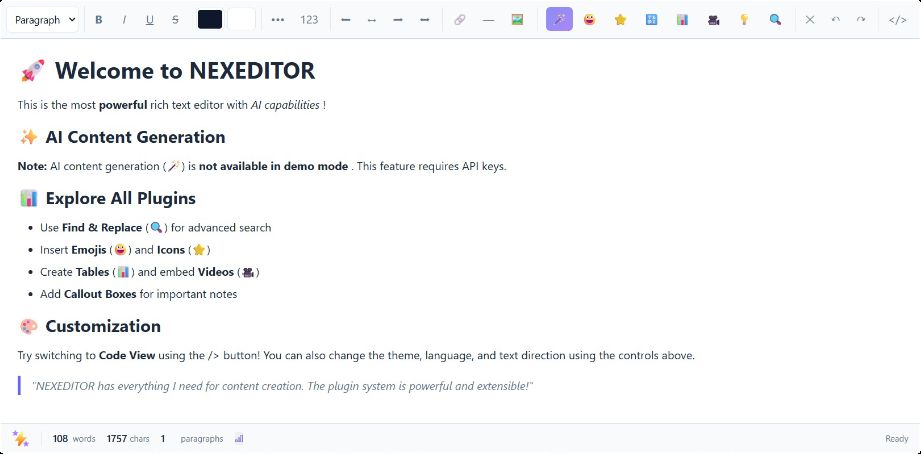Click the 108 words counter
This screenshot has height=454, width=921.
point(74,439)
